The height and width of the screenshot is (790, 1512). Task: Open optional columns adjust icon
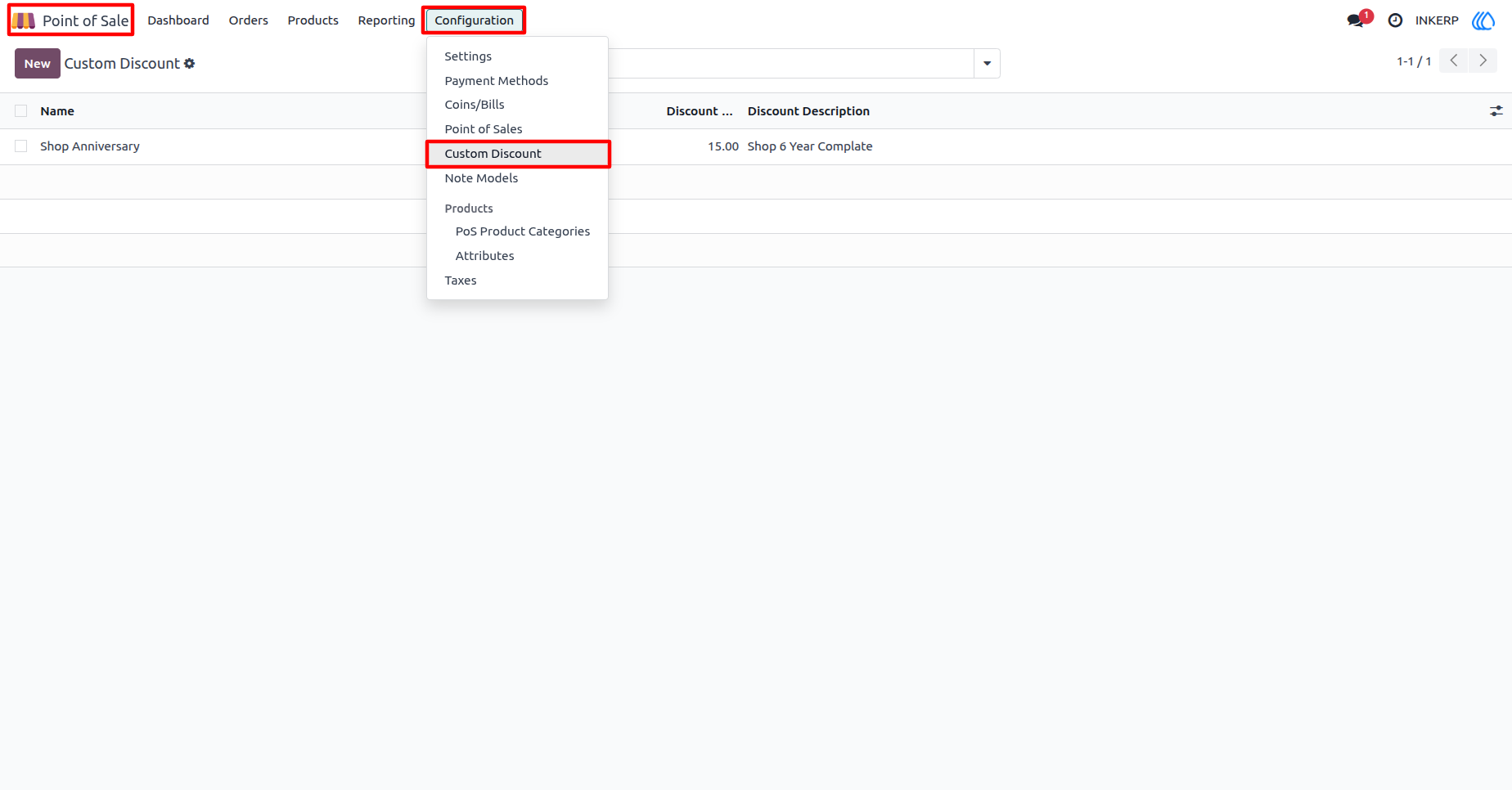click(x=1496, y=111)
